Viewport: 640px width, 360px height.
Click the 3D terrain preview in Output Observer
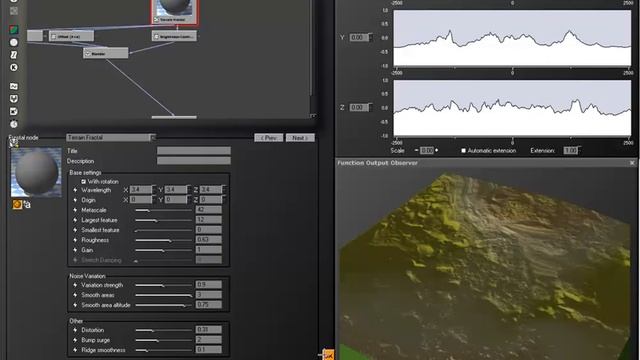[486, 264]
